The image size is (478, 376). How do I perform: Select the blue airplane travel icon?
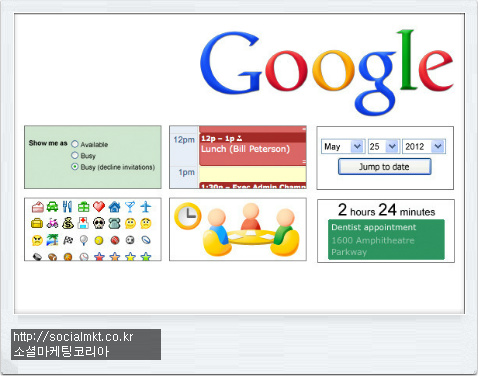pyautogui.click(x=146, y=207)
